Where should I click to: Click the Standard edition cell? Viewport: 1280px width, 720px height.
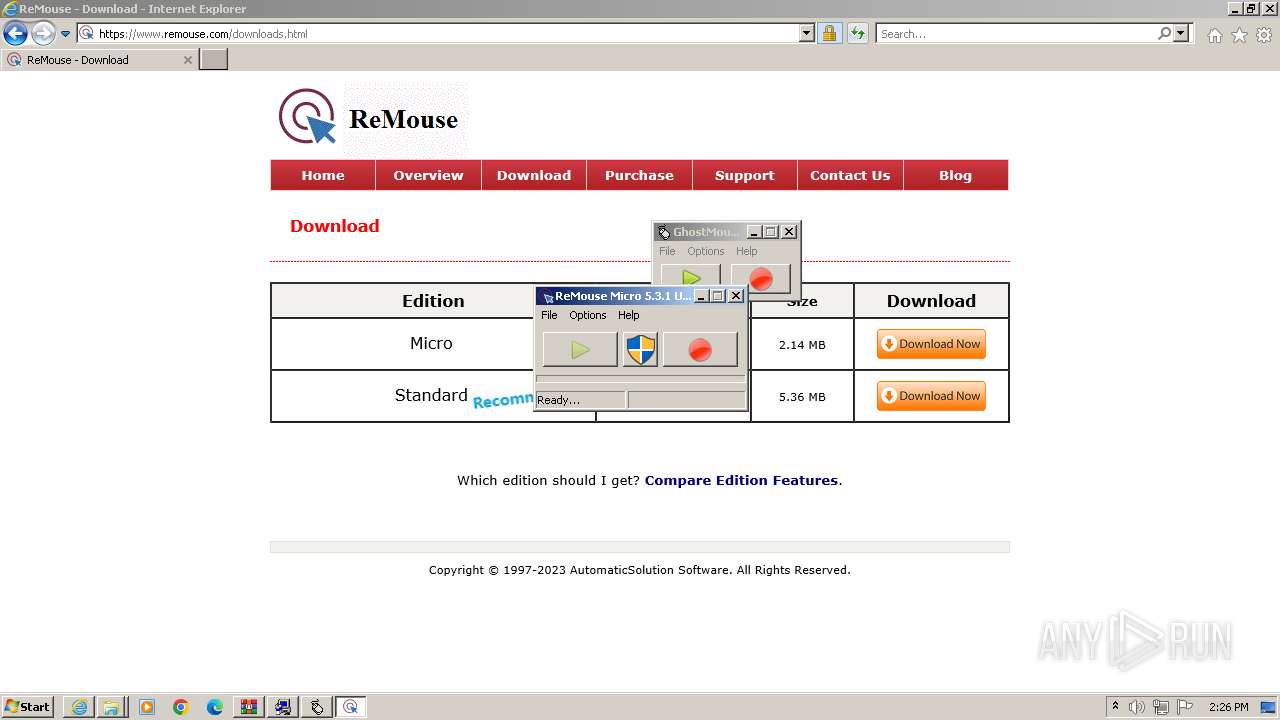coord(431,395)
